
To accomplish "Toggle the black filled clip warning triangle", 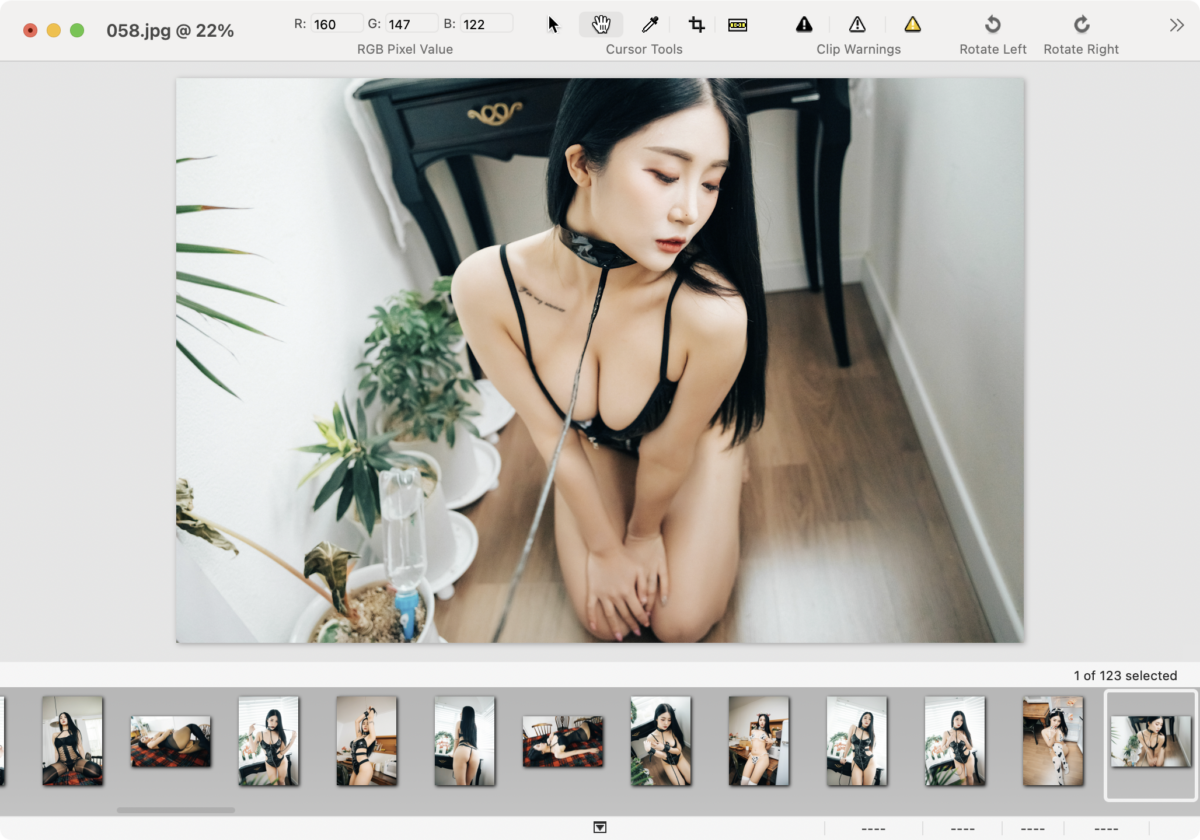I will [x=804, y=24].
